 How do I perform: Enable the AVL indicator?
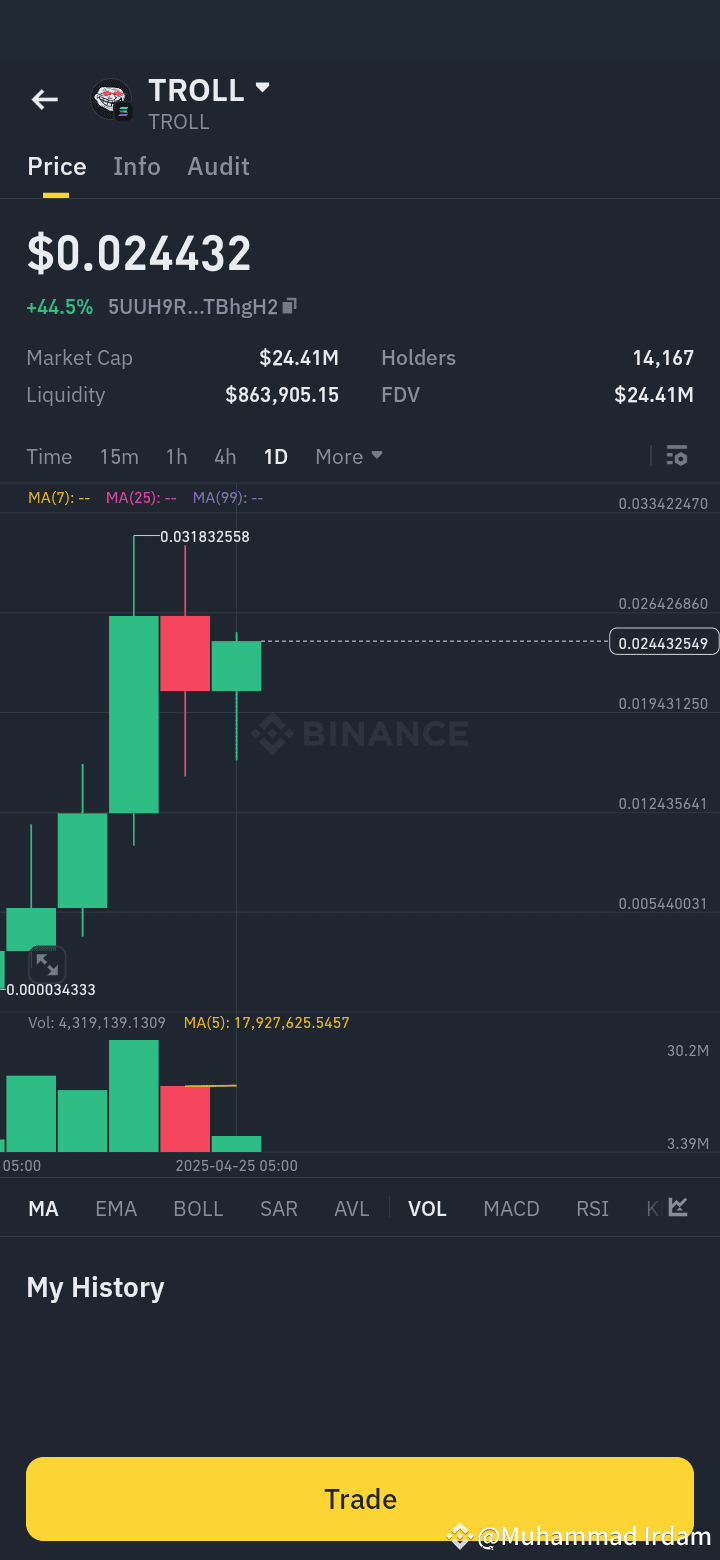point(352,1208)
